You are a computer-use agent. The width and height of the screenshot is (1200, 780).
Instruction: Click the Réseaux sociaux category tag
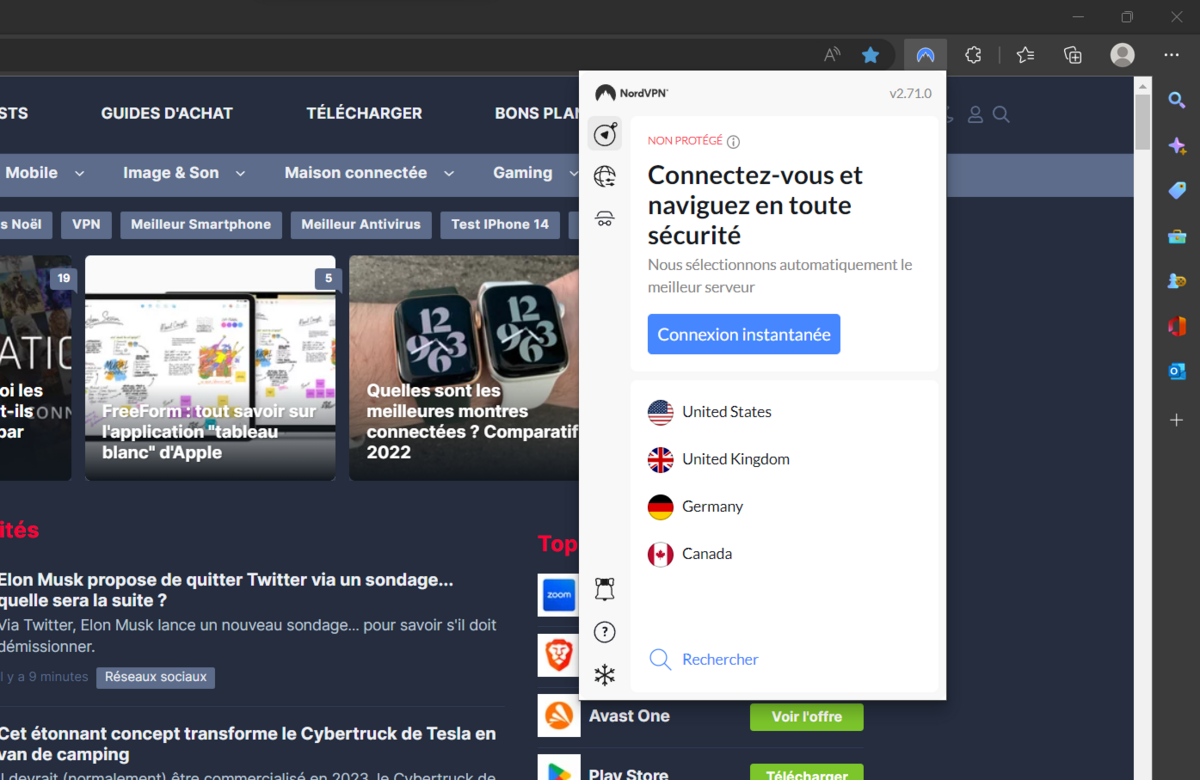tap(156, 677)
